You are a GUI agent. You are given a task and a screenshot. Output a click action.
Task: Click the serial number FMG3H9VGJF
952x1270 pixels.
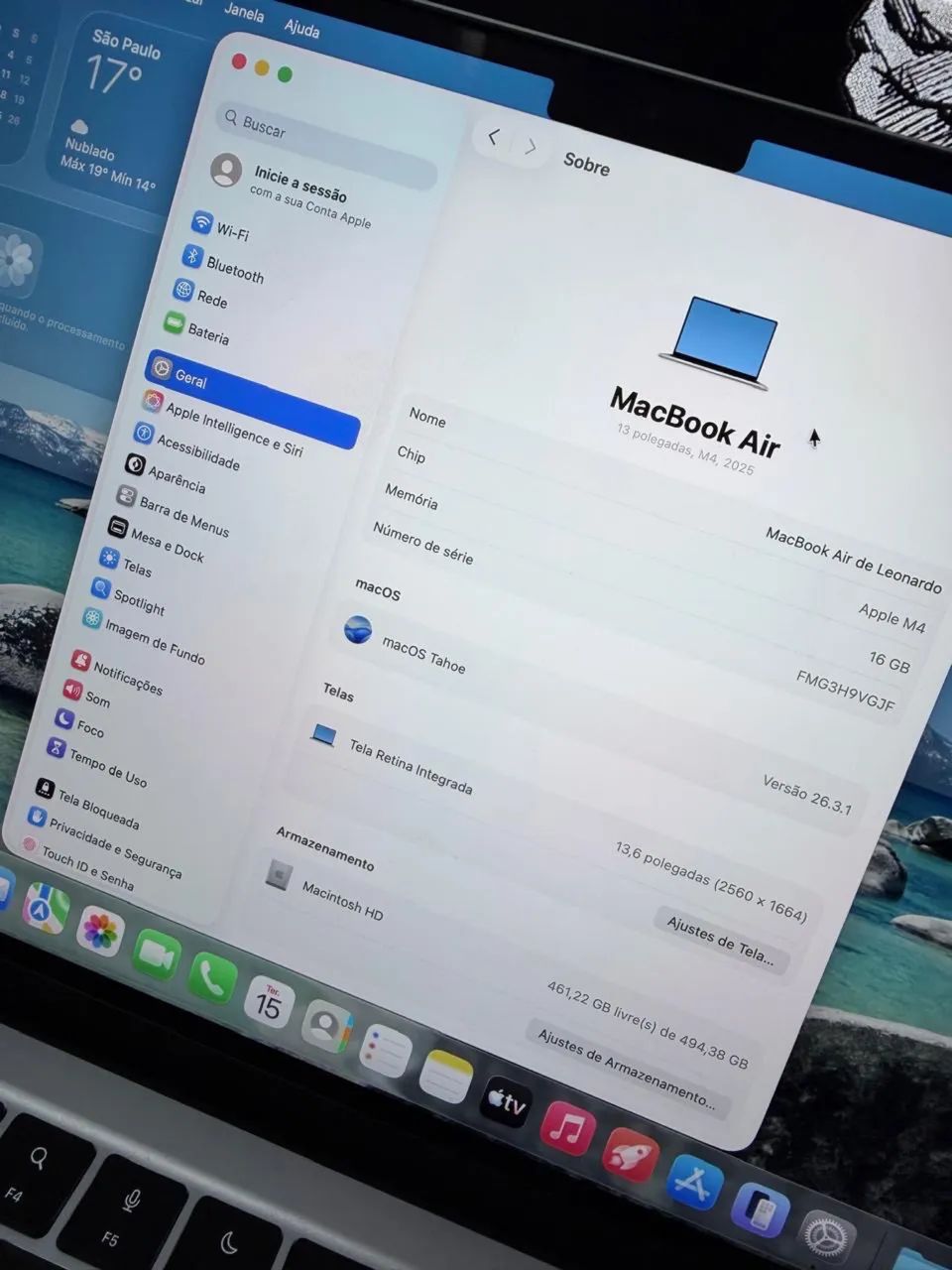pyautogui.click(x=846, y=691)
